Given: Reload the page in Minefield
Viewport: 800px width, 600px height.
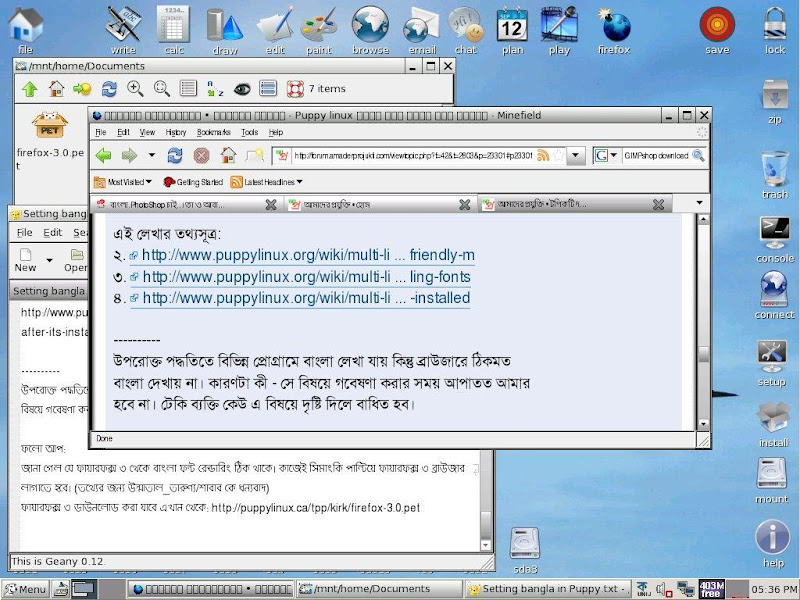Looking at the screenshot, I should [x=175, y=156].
